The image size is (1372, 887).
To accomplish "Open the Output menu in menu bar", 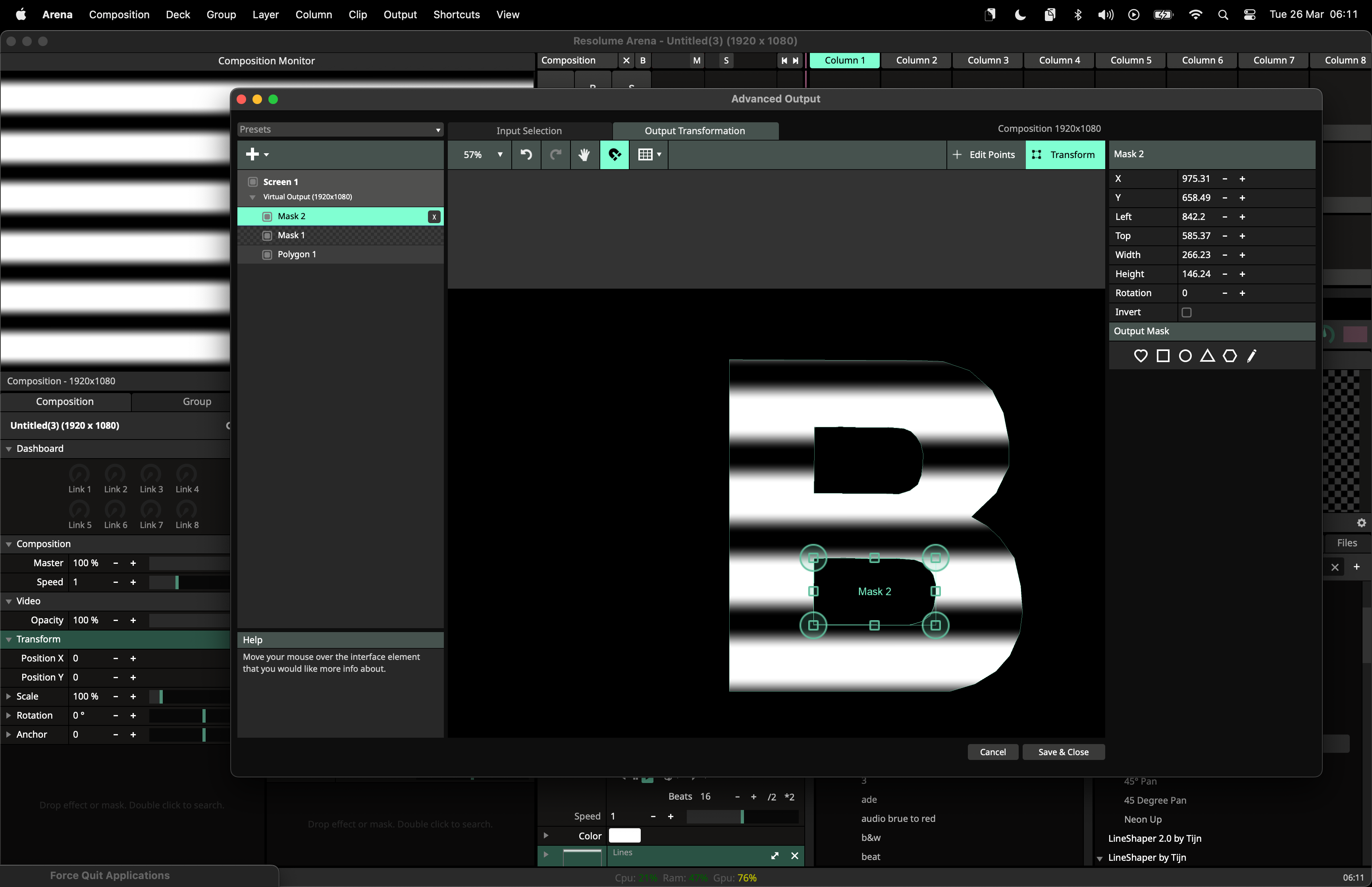I will tap(399, 14).
